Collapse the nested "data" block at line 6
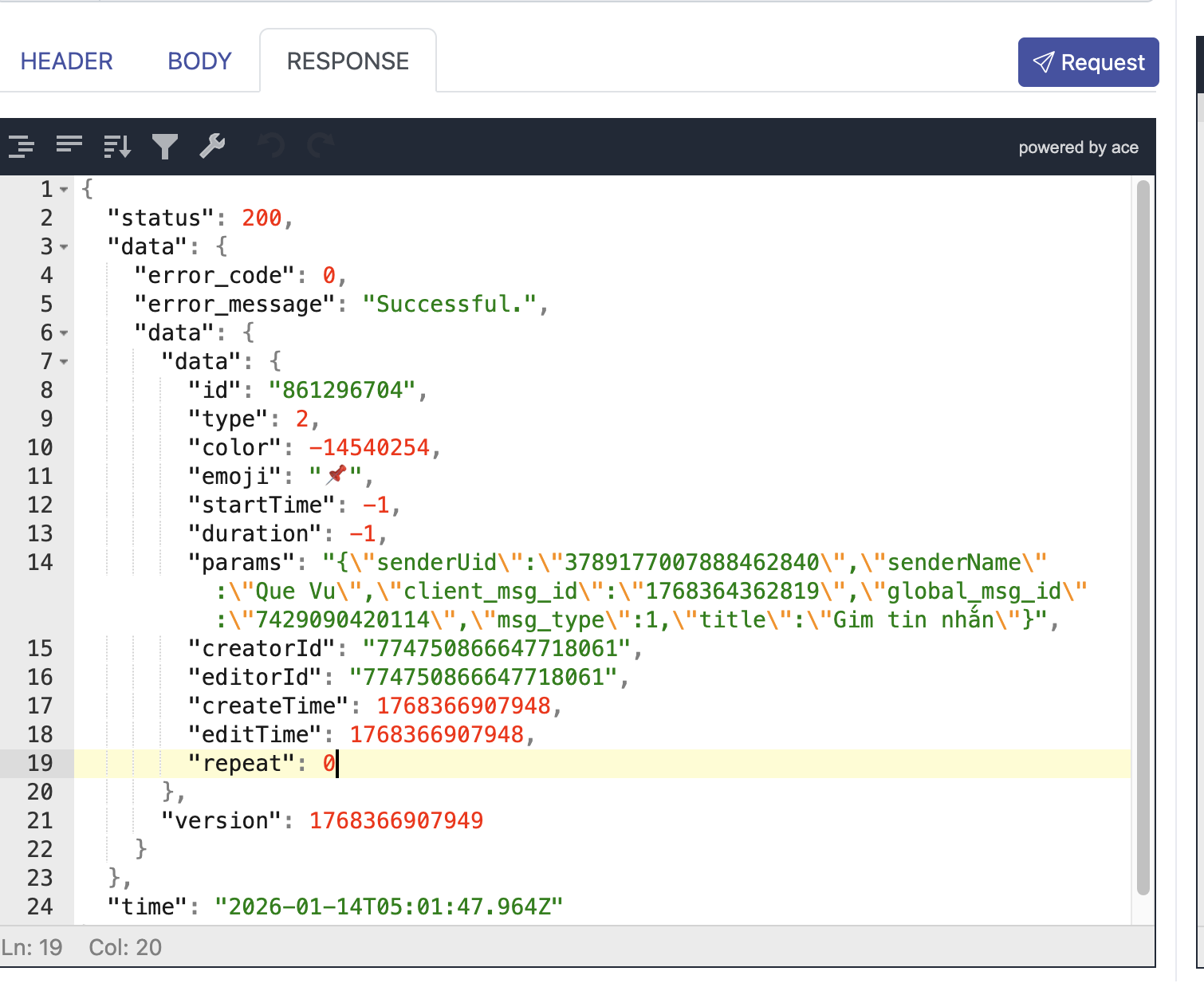 click(x=64, y=333)
